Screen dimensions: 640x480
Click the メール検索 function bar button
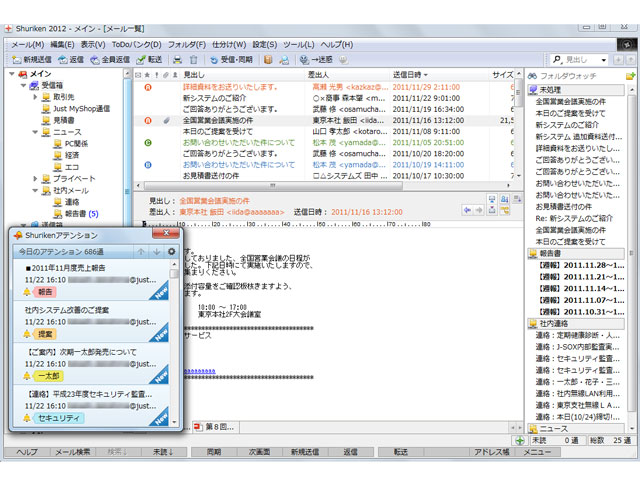[x=73, y=452]
